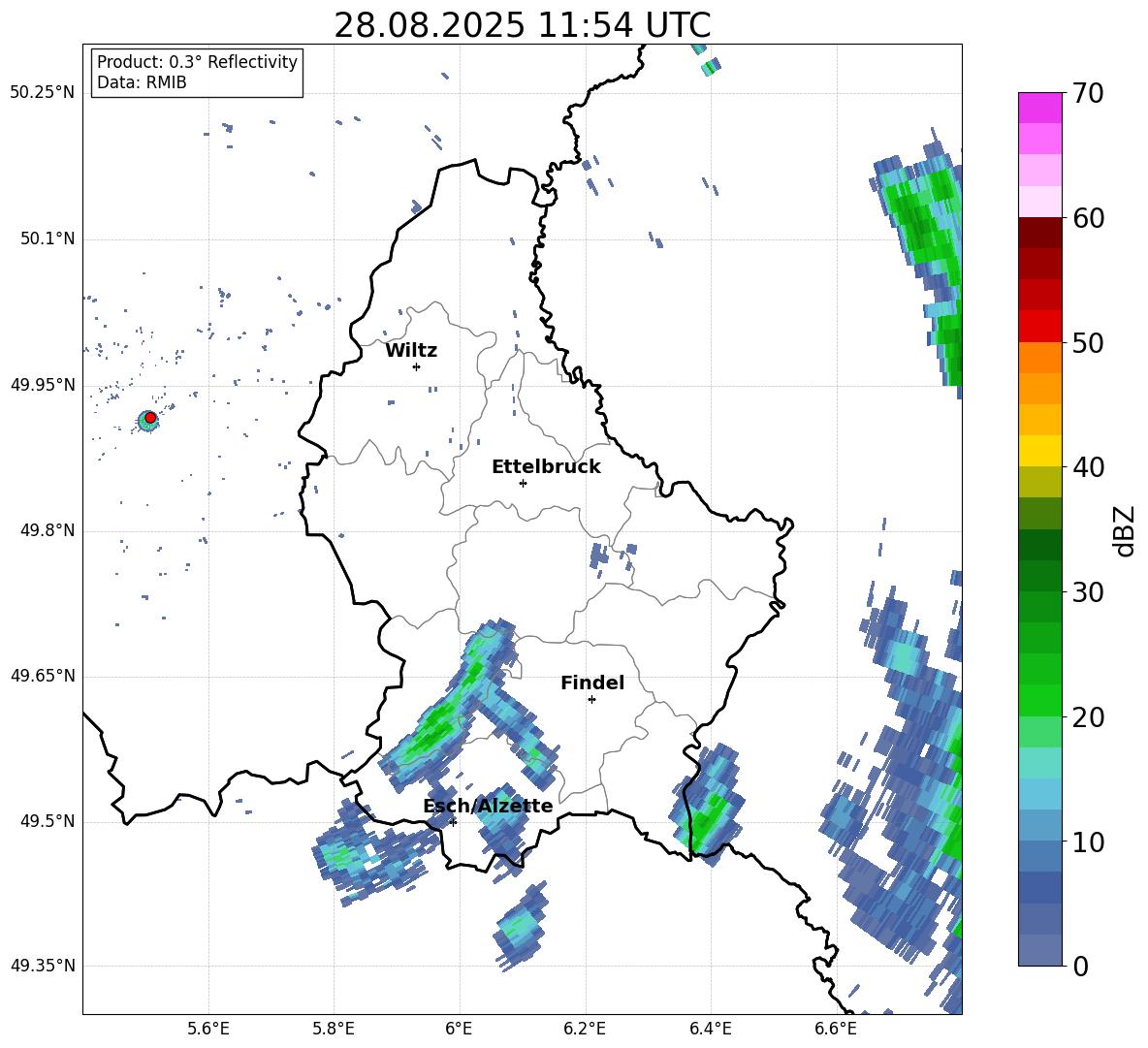The width and height of the screenshot is (1148, 1048).
Task: Click the 49.8°N latitude label
Action: point(47,530)
